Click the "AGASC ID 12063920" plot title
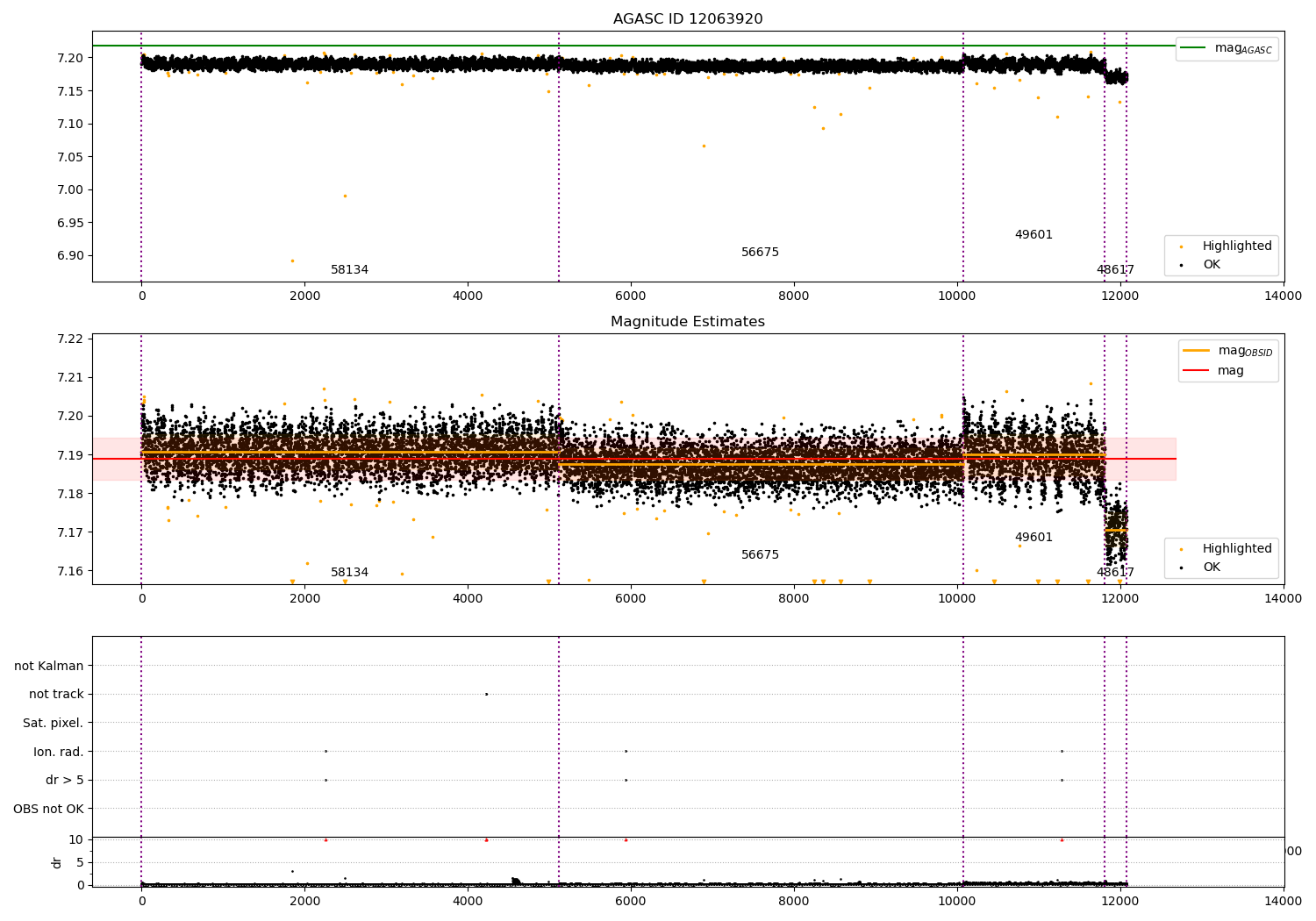 688,19
